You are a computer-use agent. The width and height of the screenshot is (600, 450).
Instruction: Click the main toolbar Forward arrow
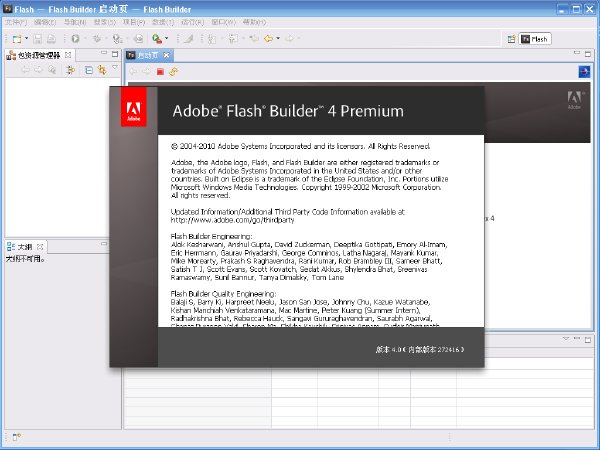[x=290, y=39]
